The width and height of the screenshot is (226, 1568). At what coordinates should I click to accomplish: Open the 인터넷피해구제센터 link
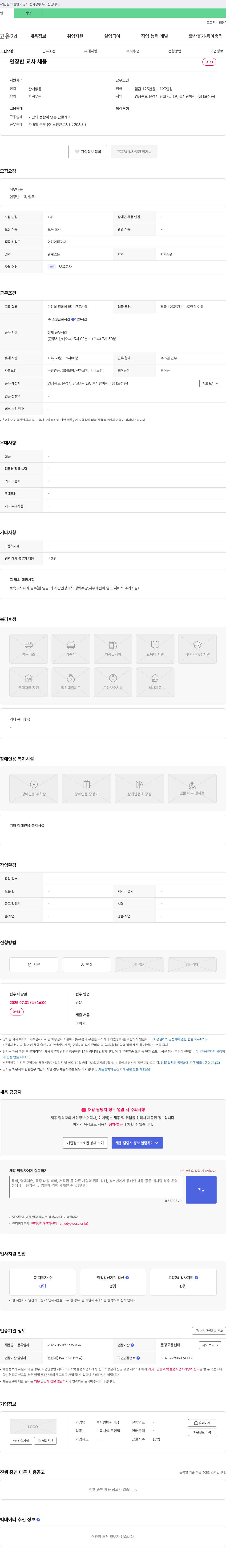pyautogui.click(x=60, y=1224)
